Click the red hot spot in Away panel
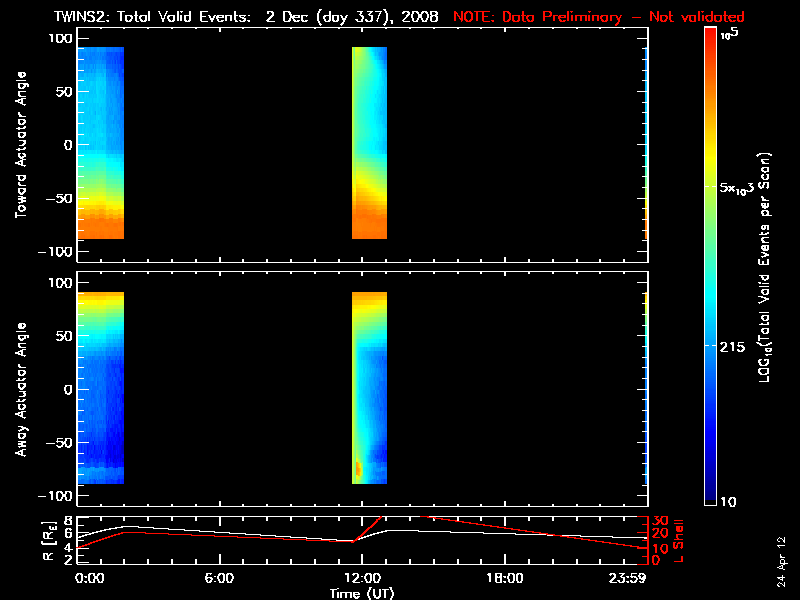 [x=358, y=468]
